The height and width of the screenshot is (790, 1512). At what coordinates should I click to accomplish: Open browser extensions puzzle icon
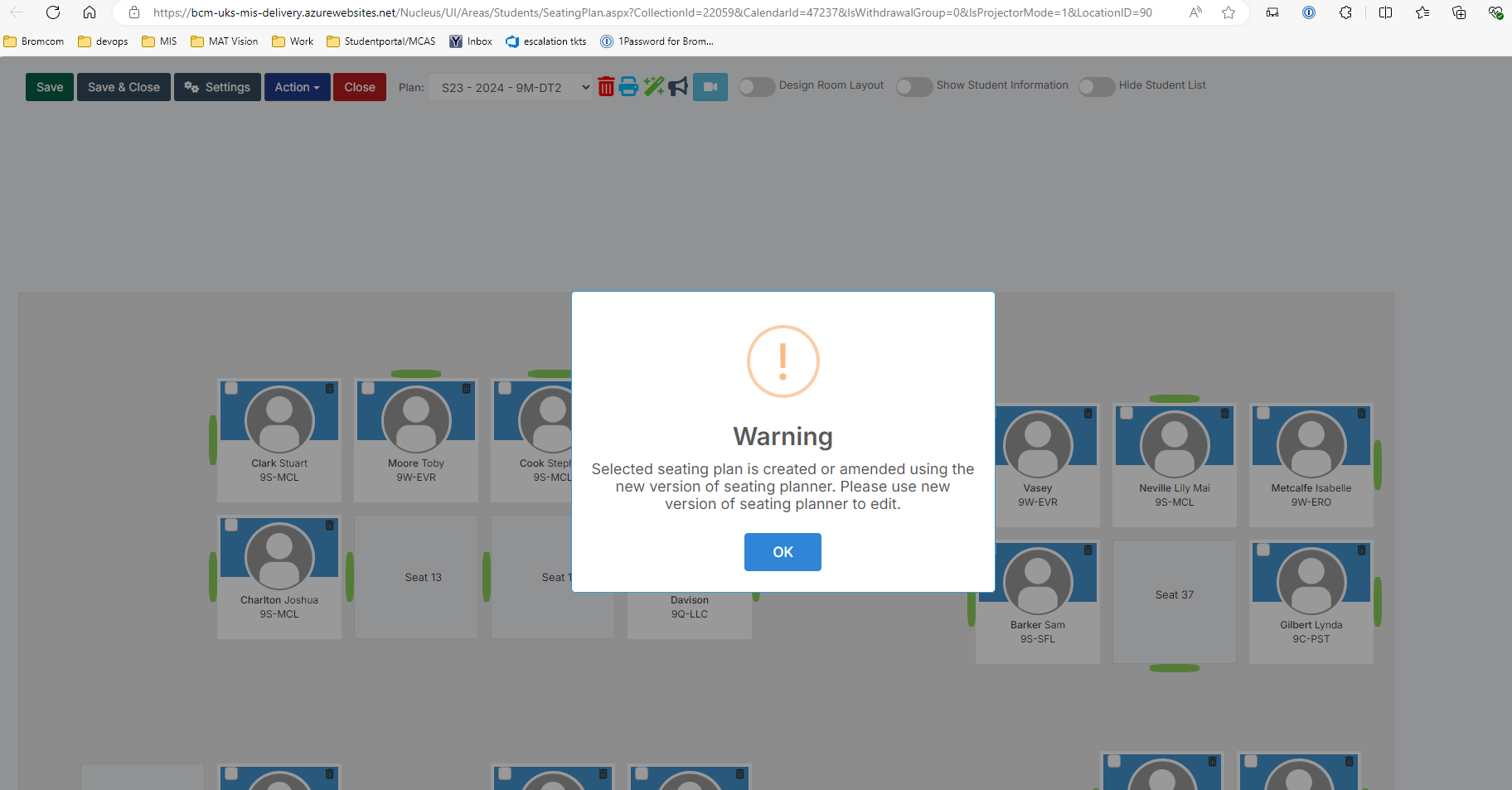click(x=1345, y=12)
